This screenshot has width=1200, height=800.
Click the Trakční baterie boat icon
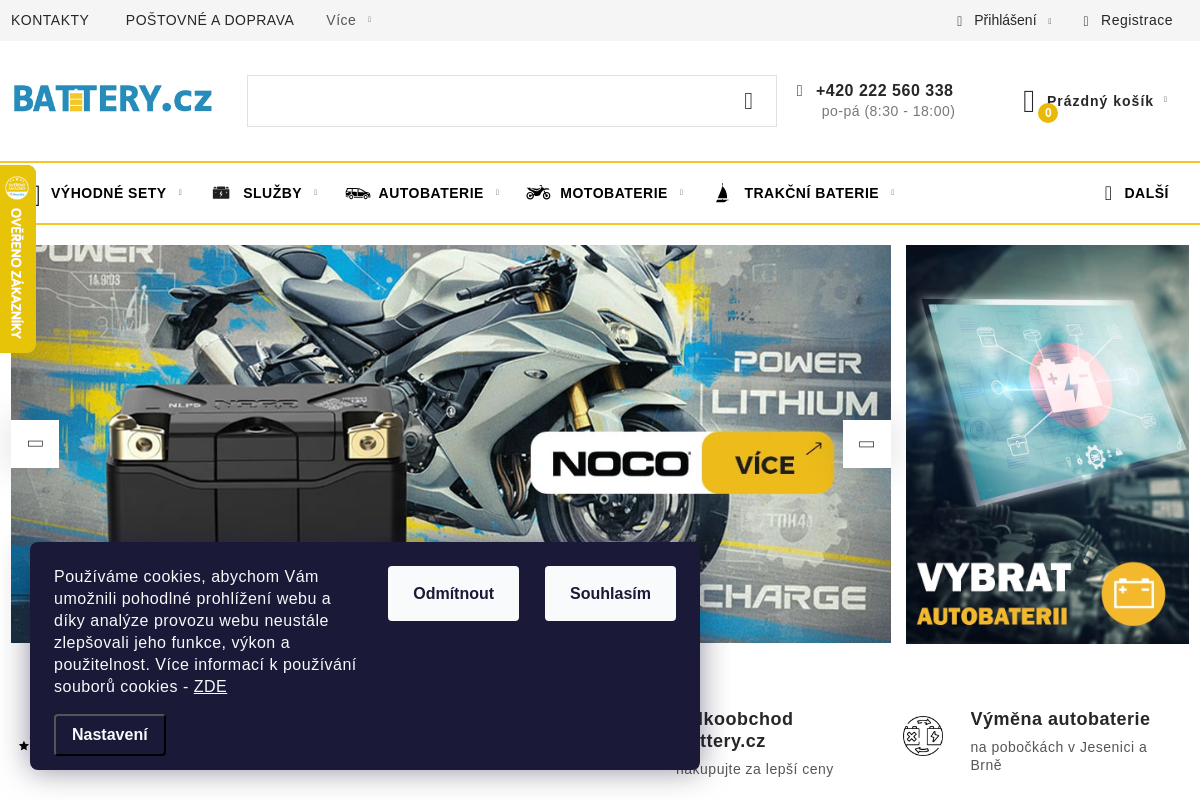pyautogui.click(x=722, y=193)
